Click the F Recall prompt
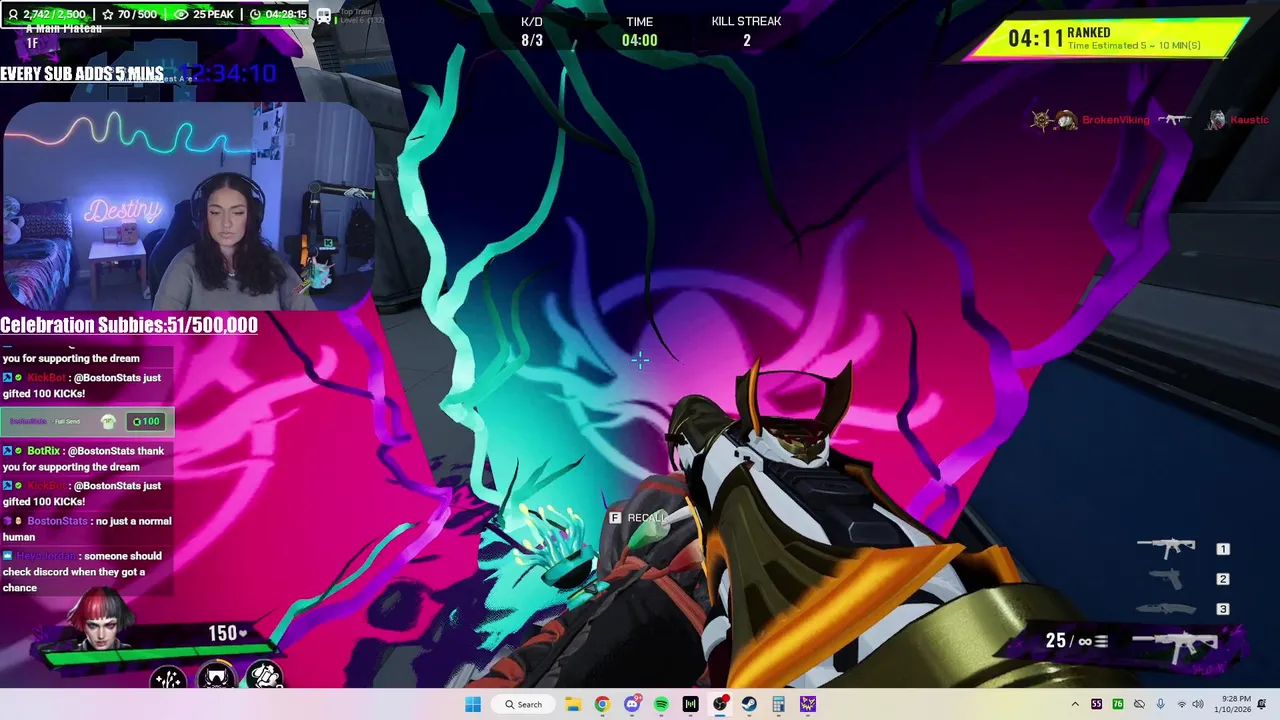The height and width of the screenshot is (720, 1280). point(637,518)
